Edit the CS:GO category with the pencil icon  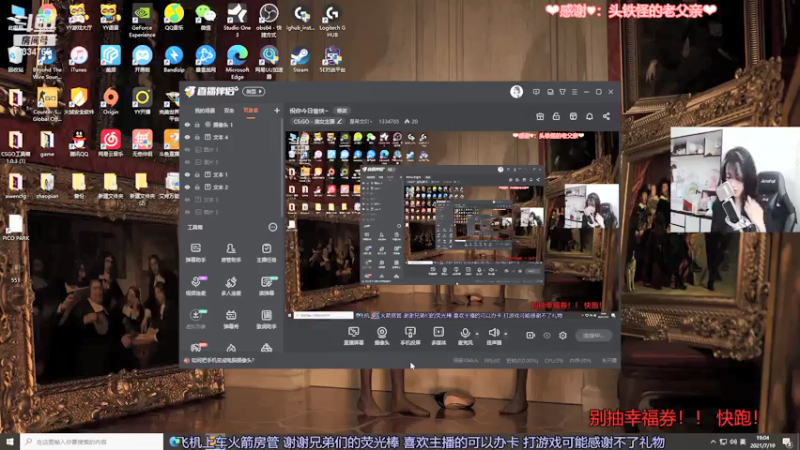click(339, 121)
